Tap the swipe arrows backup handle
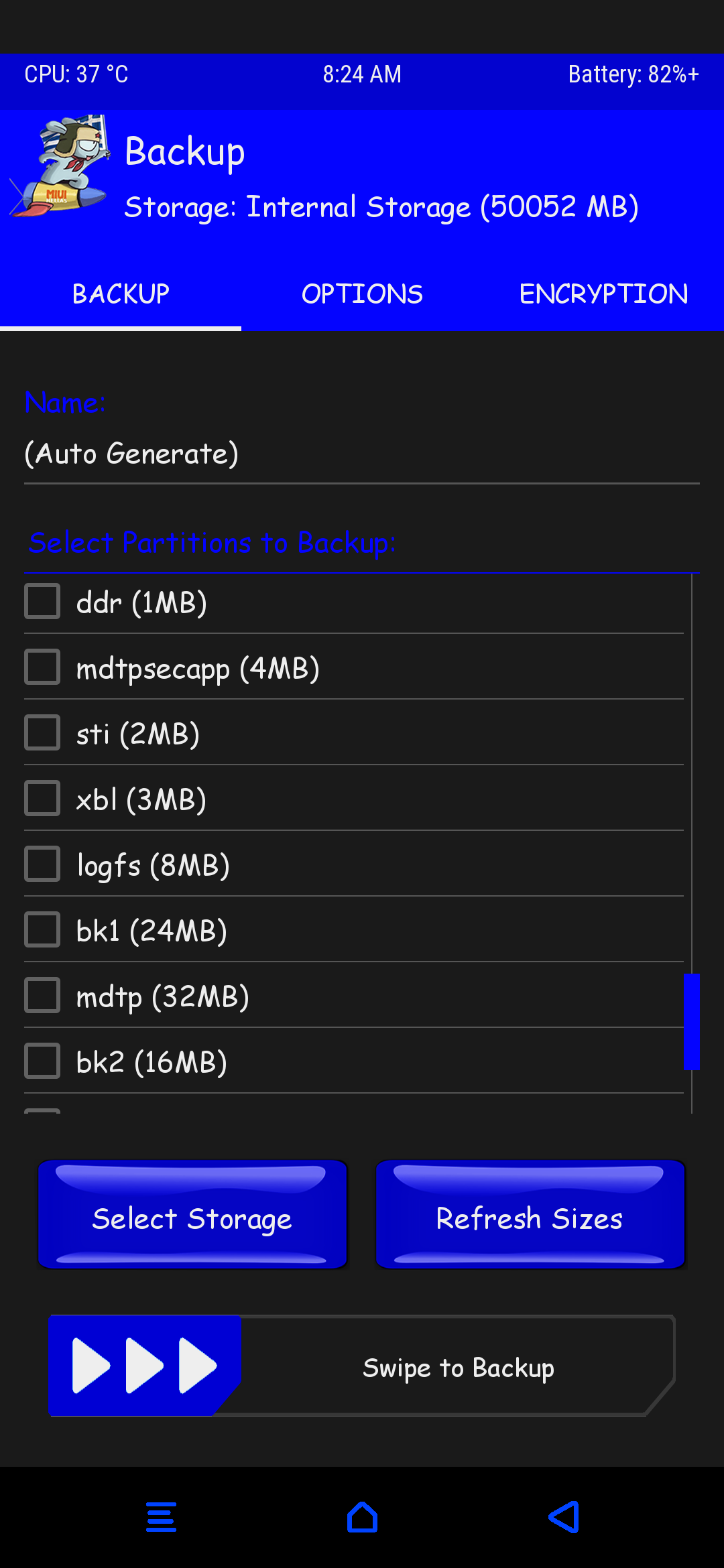This screenshot has width=724, height=1568. (x=145, y=1366)
